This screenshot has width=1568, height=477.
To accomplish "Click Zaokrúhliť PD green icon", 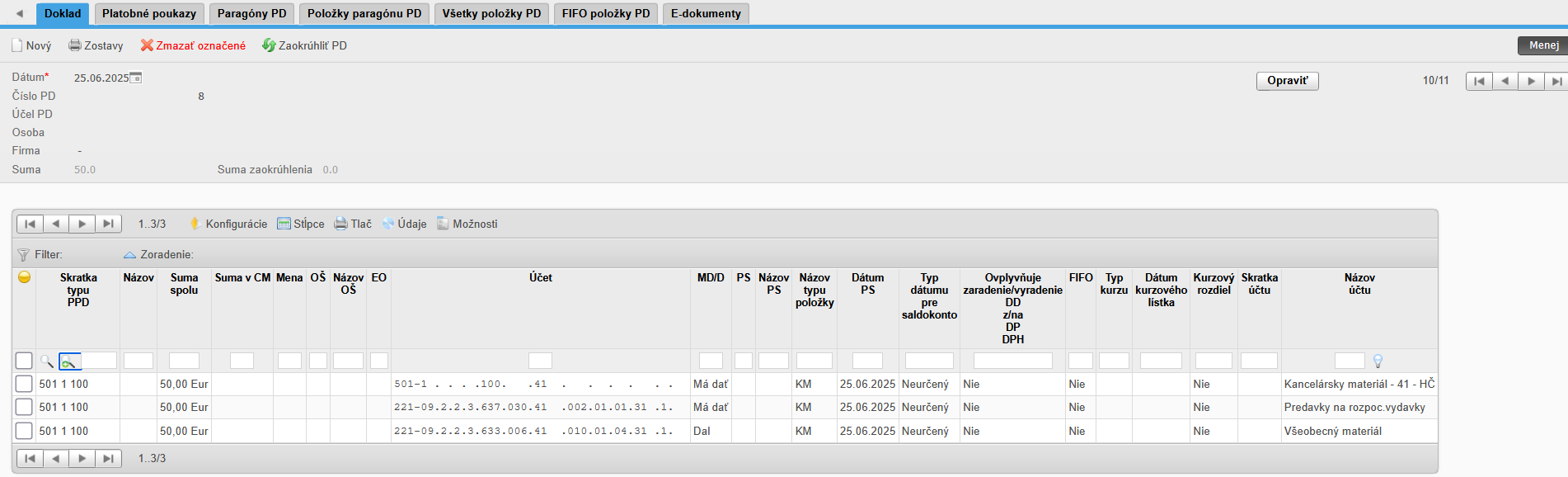I will [x=269, y=45].
